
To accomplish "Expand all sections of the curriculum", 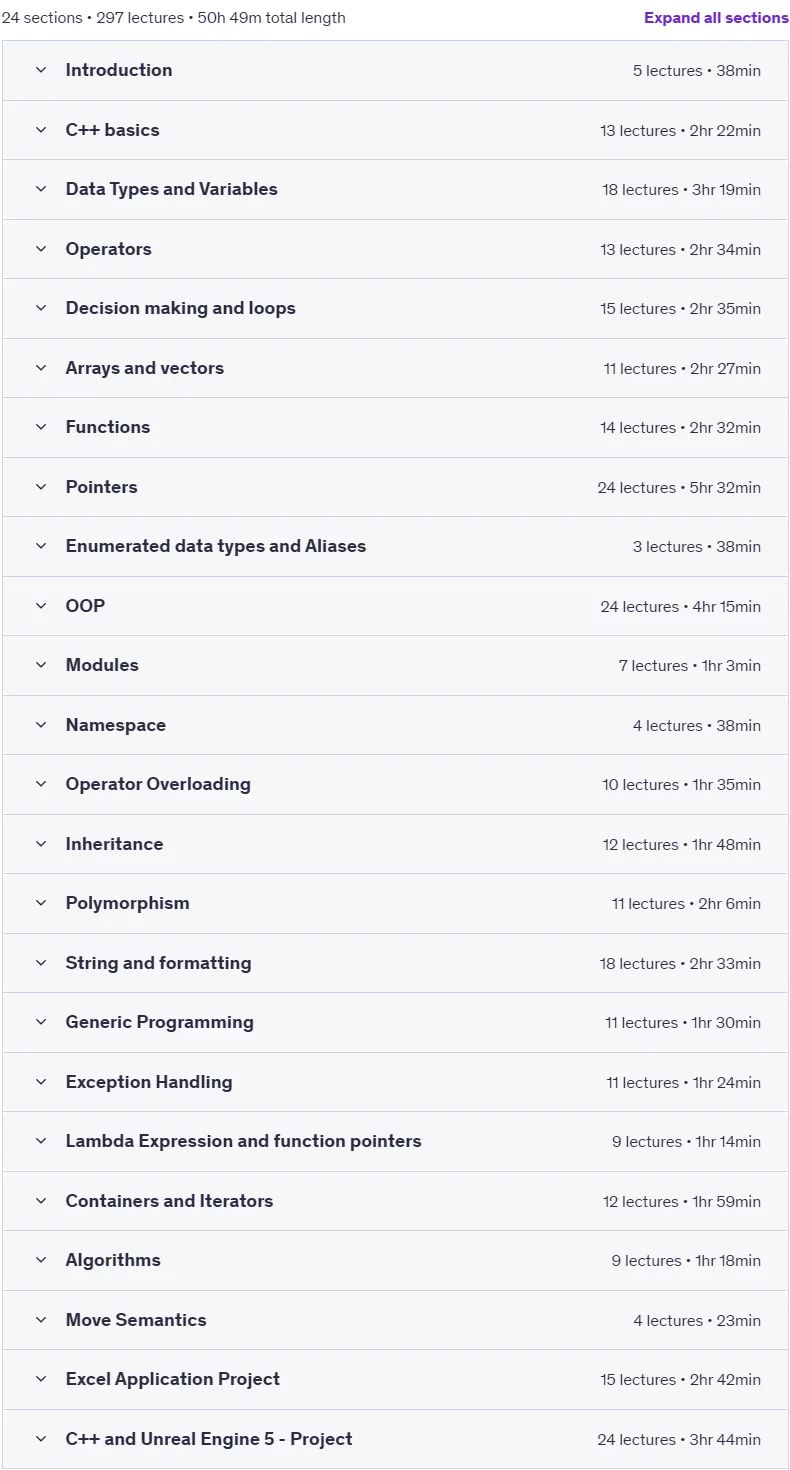I will 716,18.
